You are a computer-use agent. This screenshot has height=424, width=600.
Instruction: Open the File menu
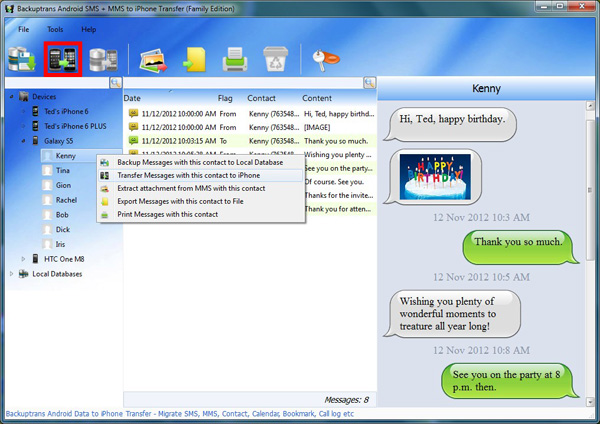click(x=24, y=29)
